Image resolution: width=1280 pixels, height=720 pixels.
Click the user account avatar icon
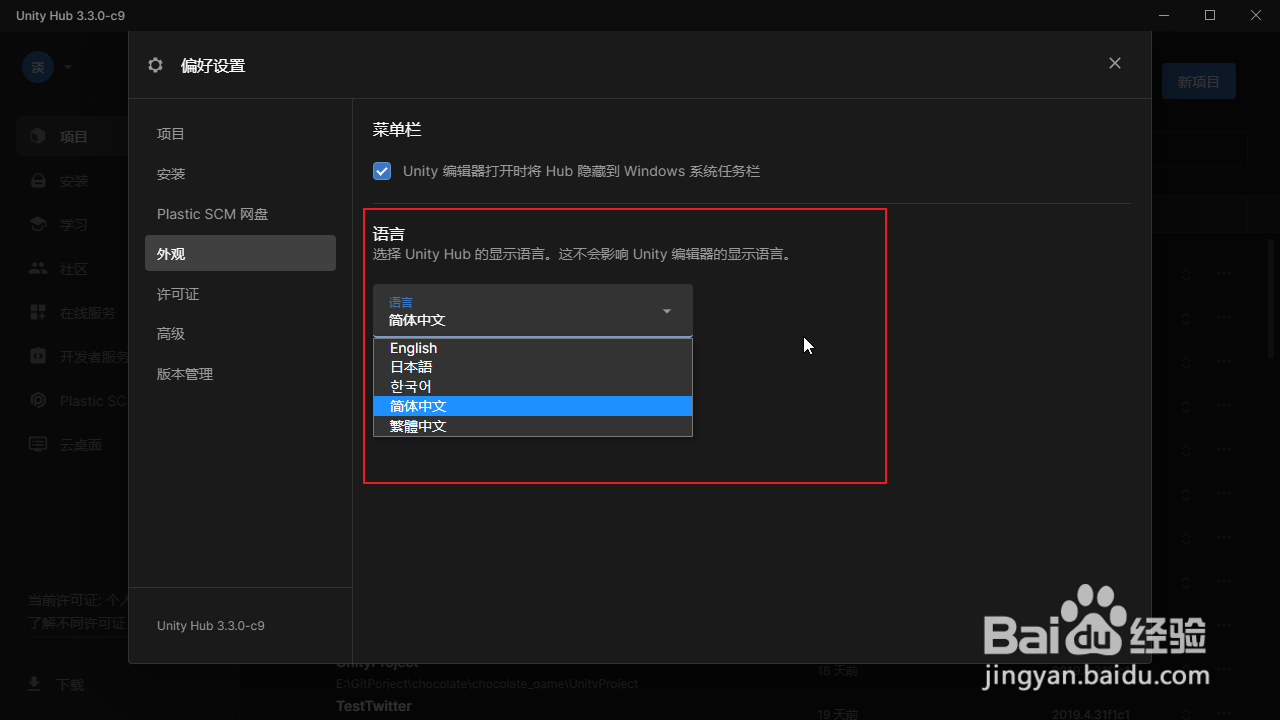coord(38,67)
